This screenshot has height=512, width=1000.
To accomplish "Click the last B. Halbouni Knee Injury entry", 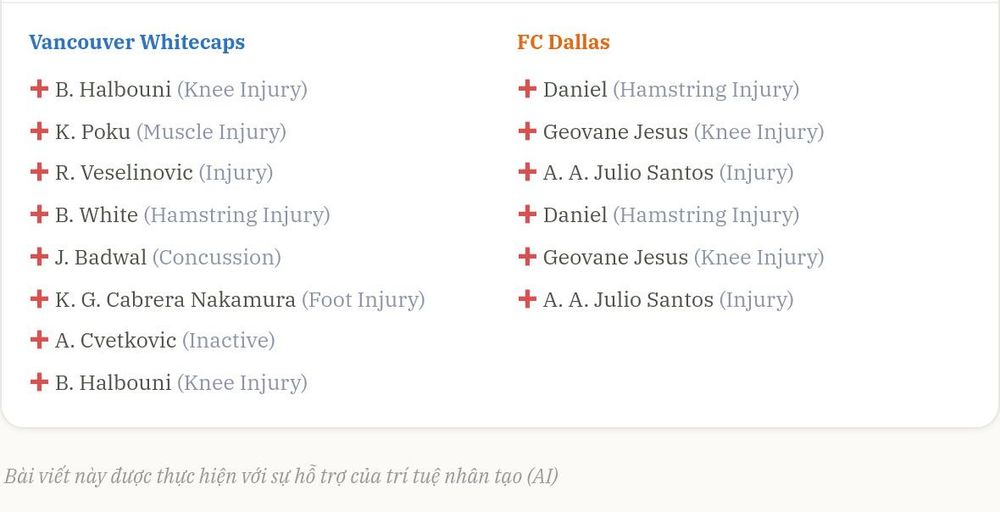I will coord(169,383).
